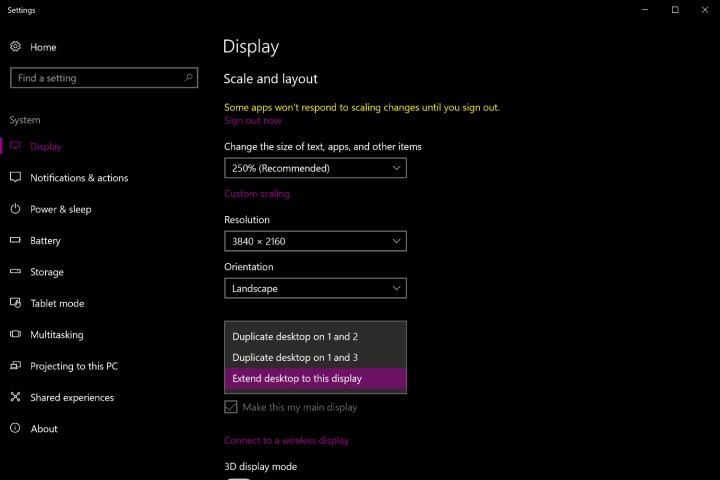Toggle the 3D display mode switch

click(238, 477)
